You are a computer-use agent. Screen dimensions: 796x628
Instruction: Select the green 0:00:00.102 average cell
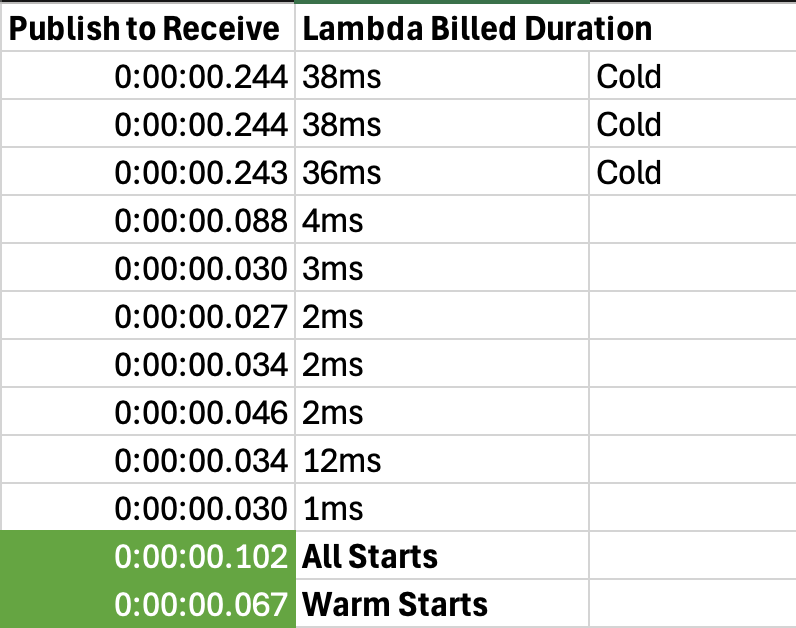click(x=202, y=557)
